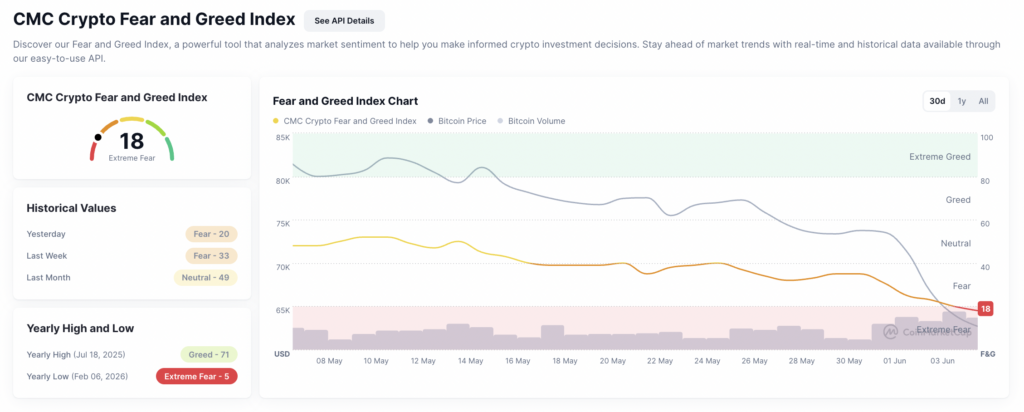Click the 70K price axis label
The image size is (1024, 412).
[283, 267]
